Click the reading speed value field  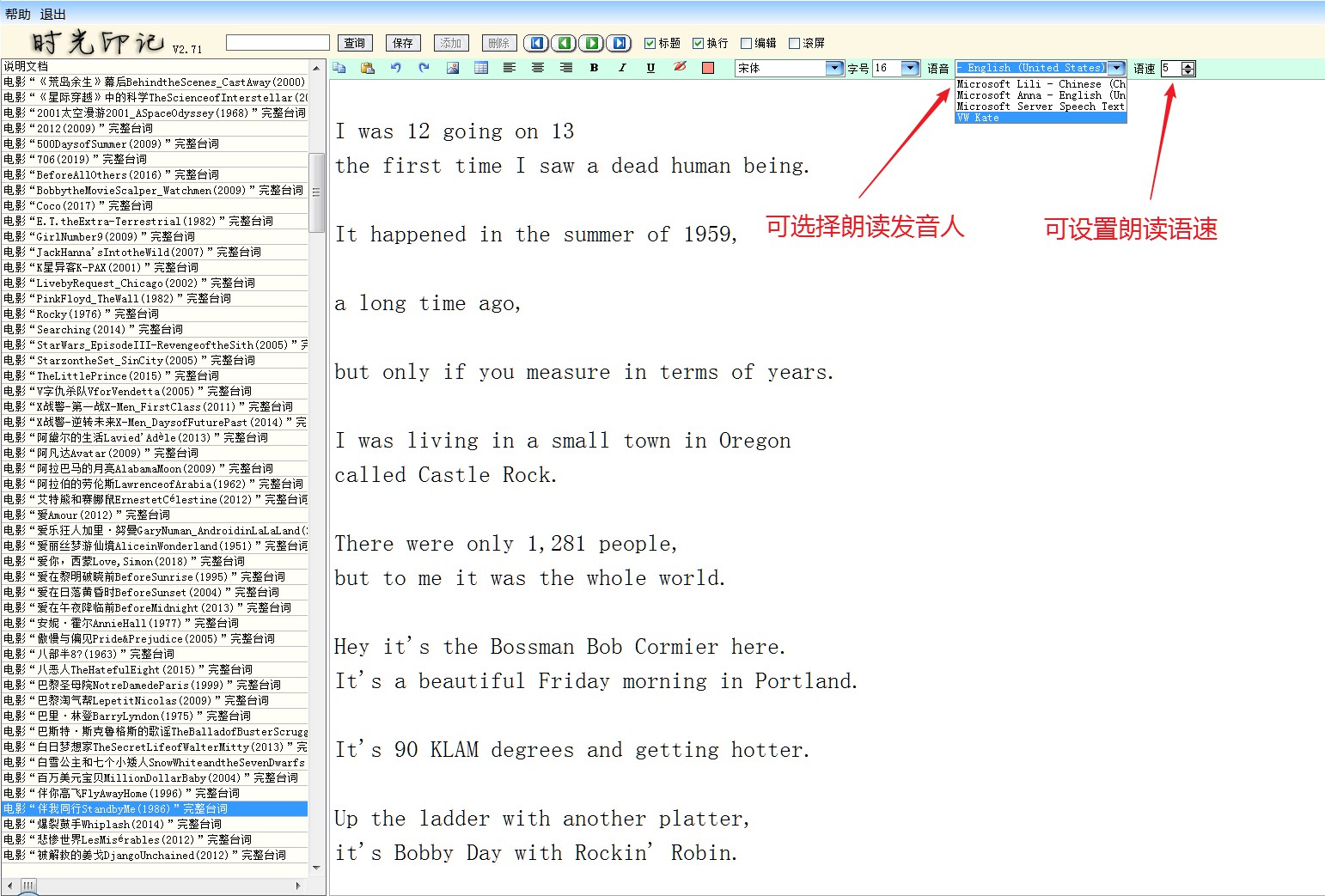click(1171, 68)
